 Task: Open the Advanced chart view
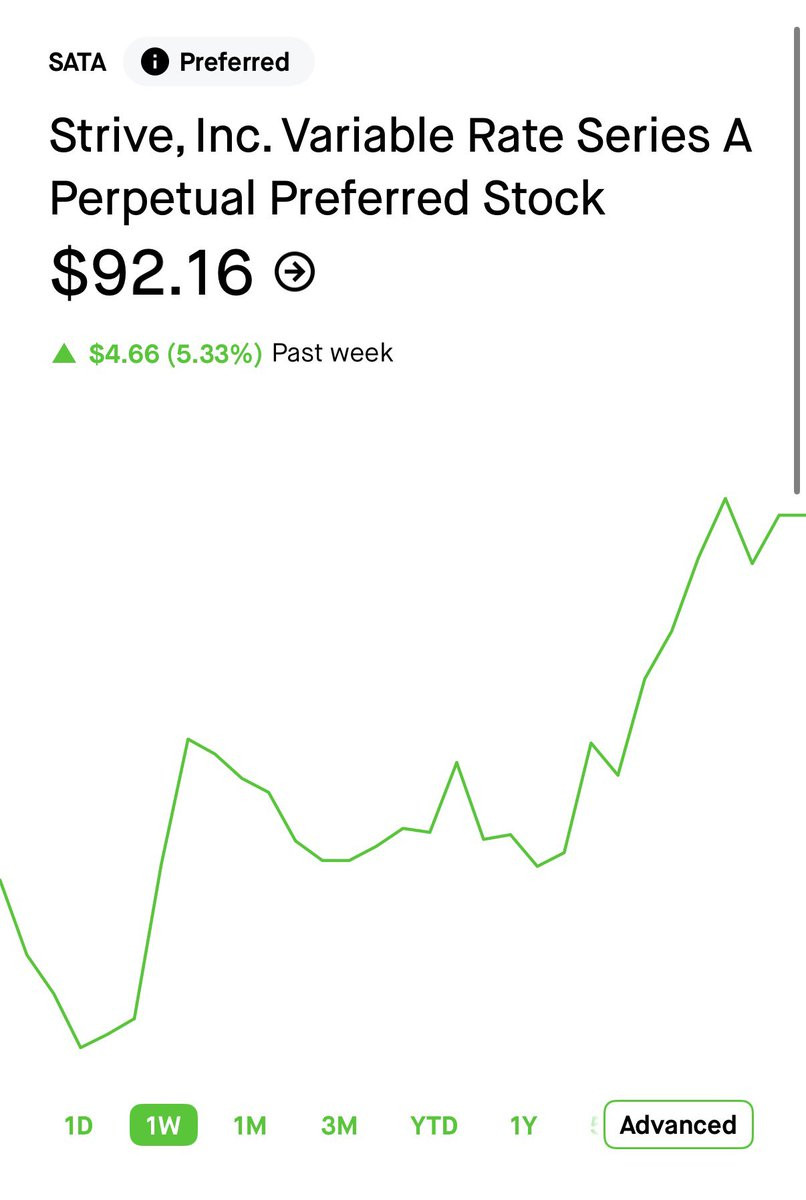[678, 1125]
